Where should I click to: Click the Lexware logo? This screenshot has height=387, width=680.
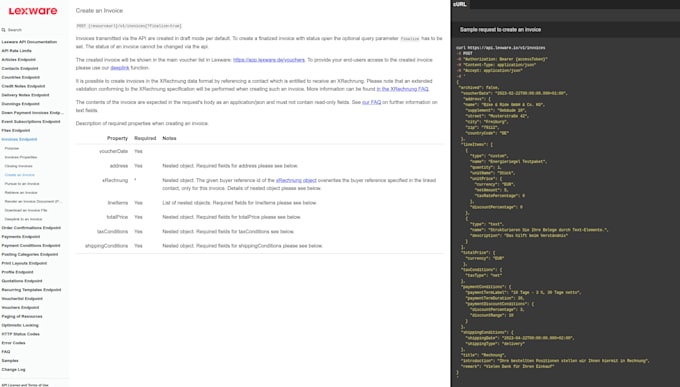(33, 11)
